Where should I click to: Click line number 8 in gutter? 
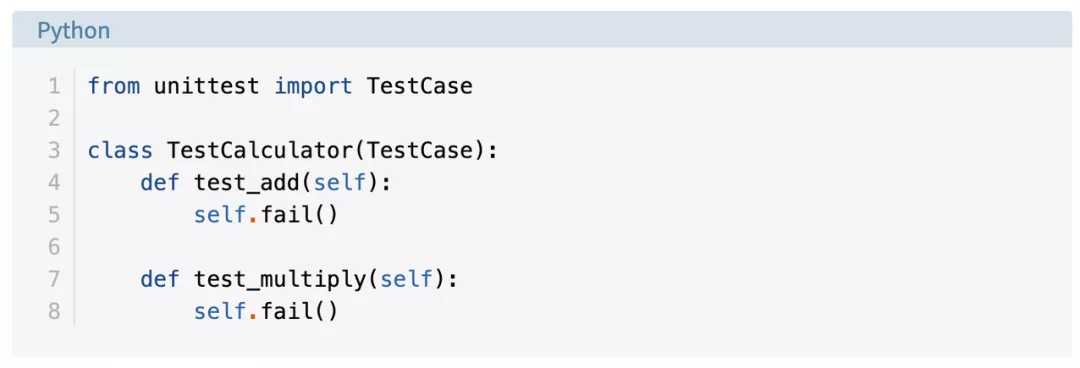tap(54, 311)
